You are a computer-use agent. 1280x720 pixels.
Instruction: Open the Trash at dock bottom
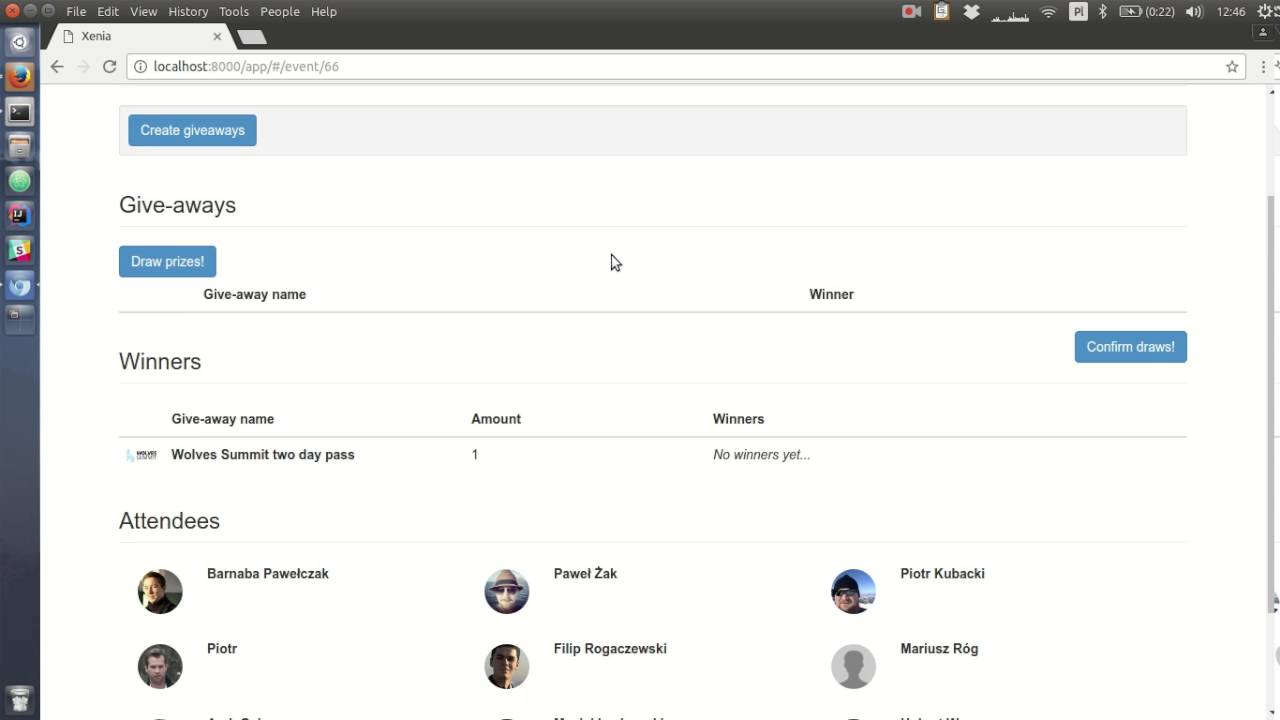[x=19, y=699]
